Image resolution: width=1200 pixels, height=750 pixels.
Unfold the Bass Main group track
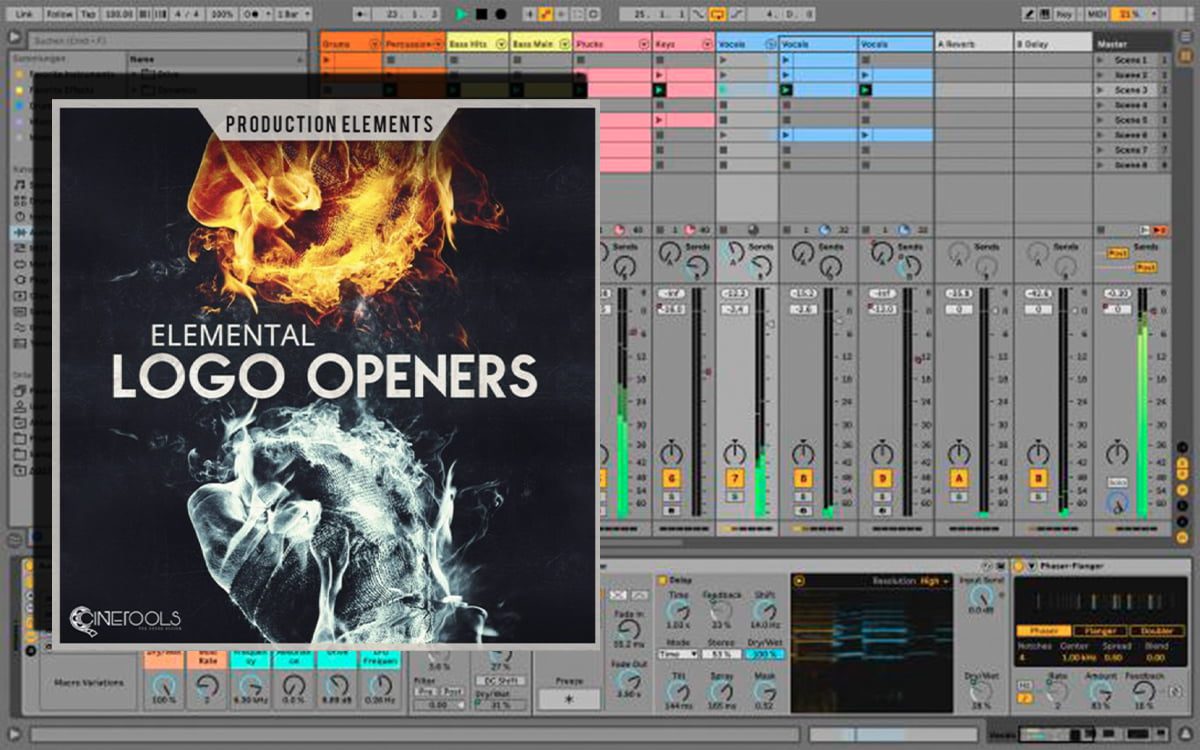(564, 44)
